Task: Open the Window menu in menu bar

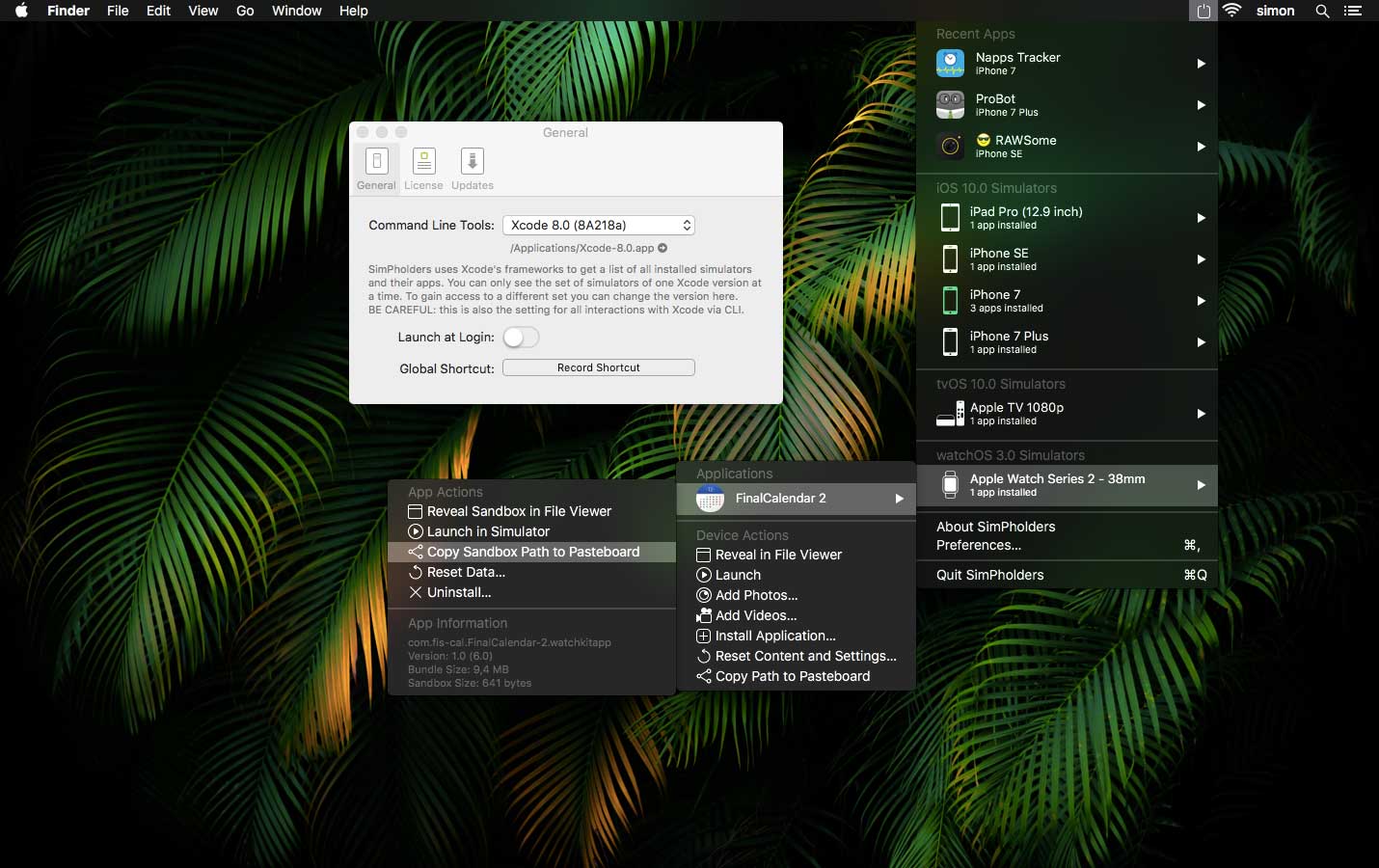Action: pos(297,11)
